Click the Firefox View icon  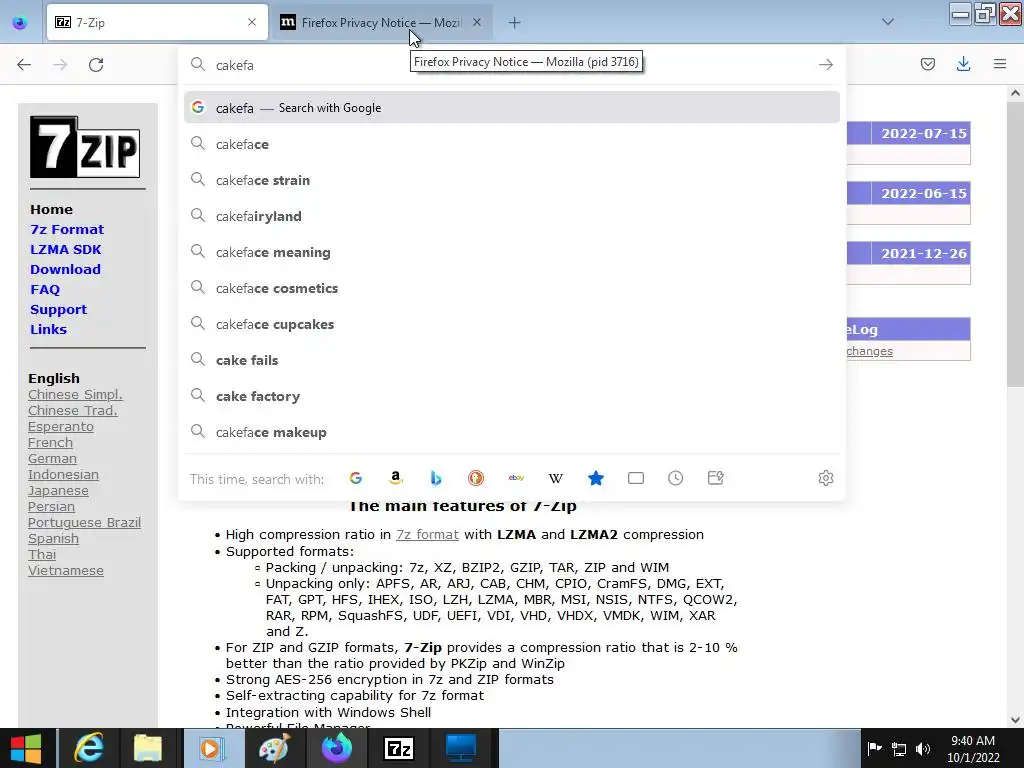pyautogui.click(x=20, y=23)
